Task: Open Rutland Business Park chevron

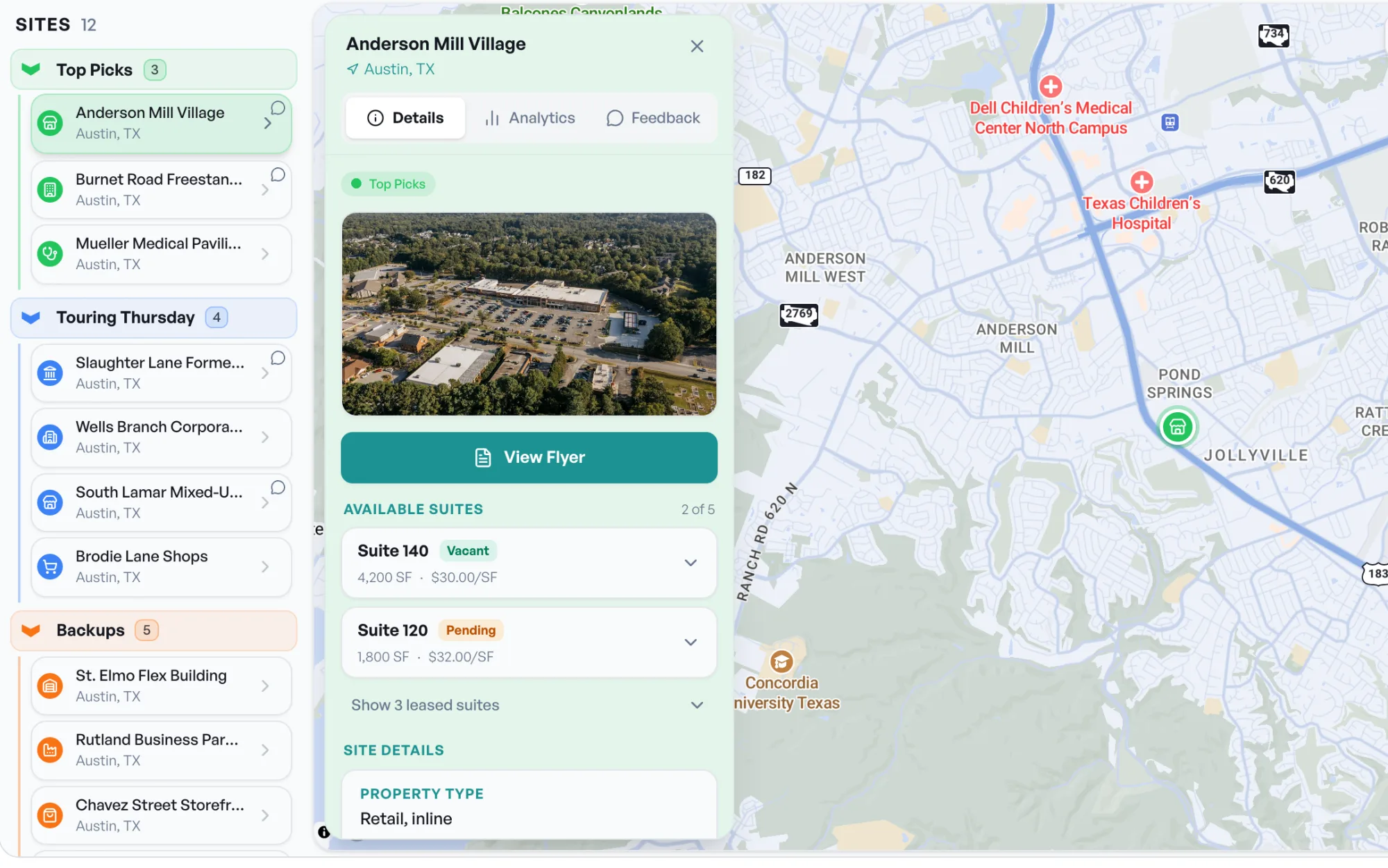Action: click(265, 750)
